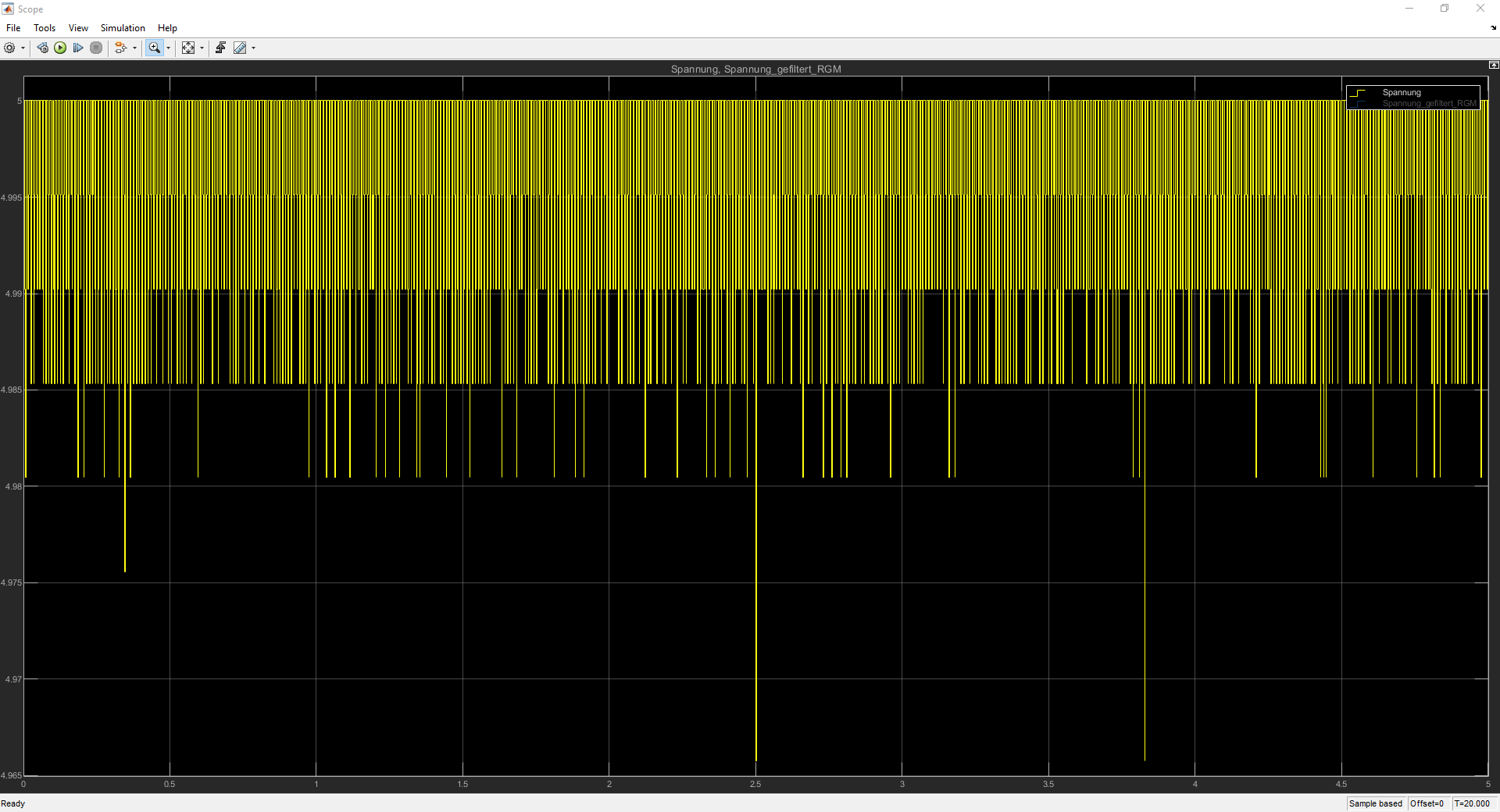Click the Step Back simulation button
The image size is (1500, 812).
(42, 48)
